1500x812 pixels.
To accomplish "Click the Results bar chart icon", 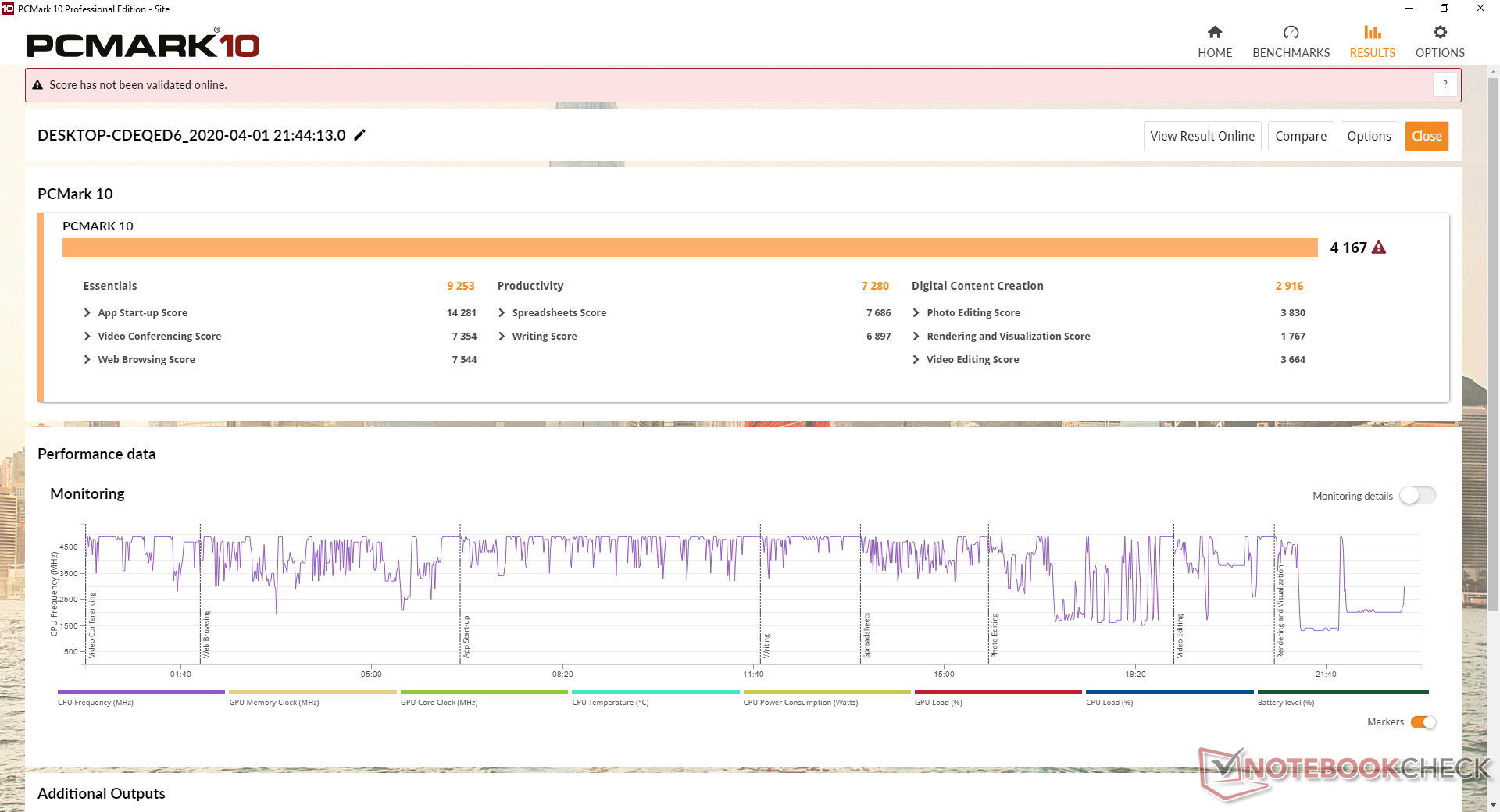I will point(1372,33).
